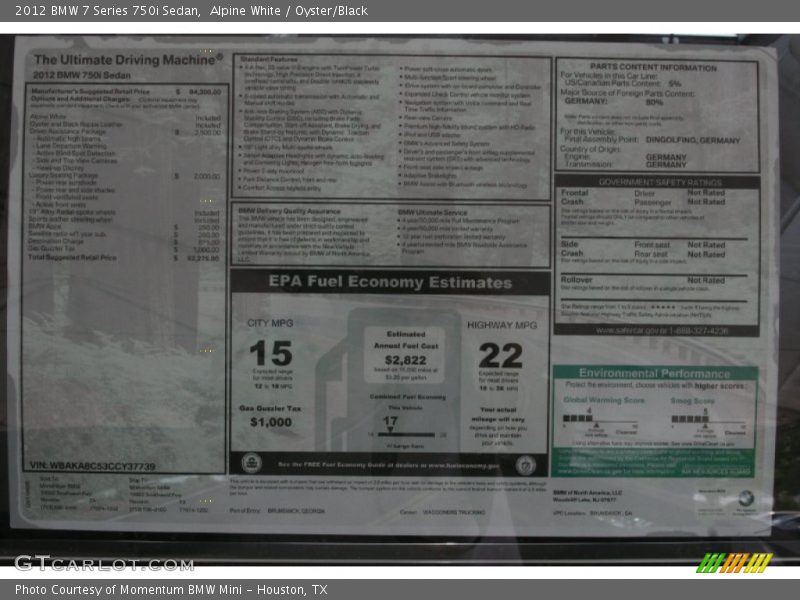
Task: Click the "Gas Guzzler Tax" label in EPA box
Action: 270,408
